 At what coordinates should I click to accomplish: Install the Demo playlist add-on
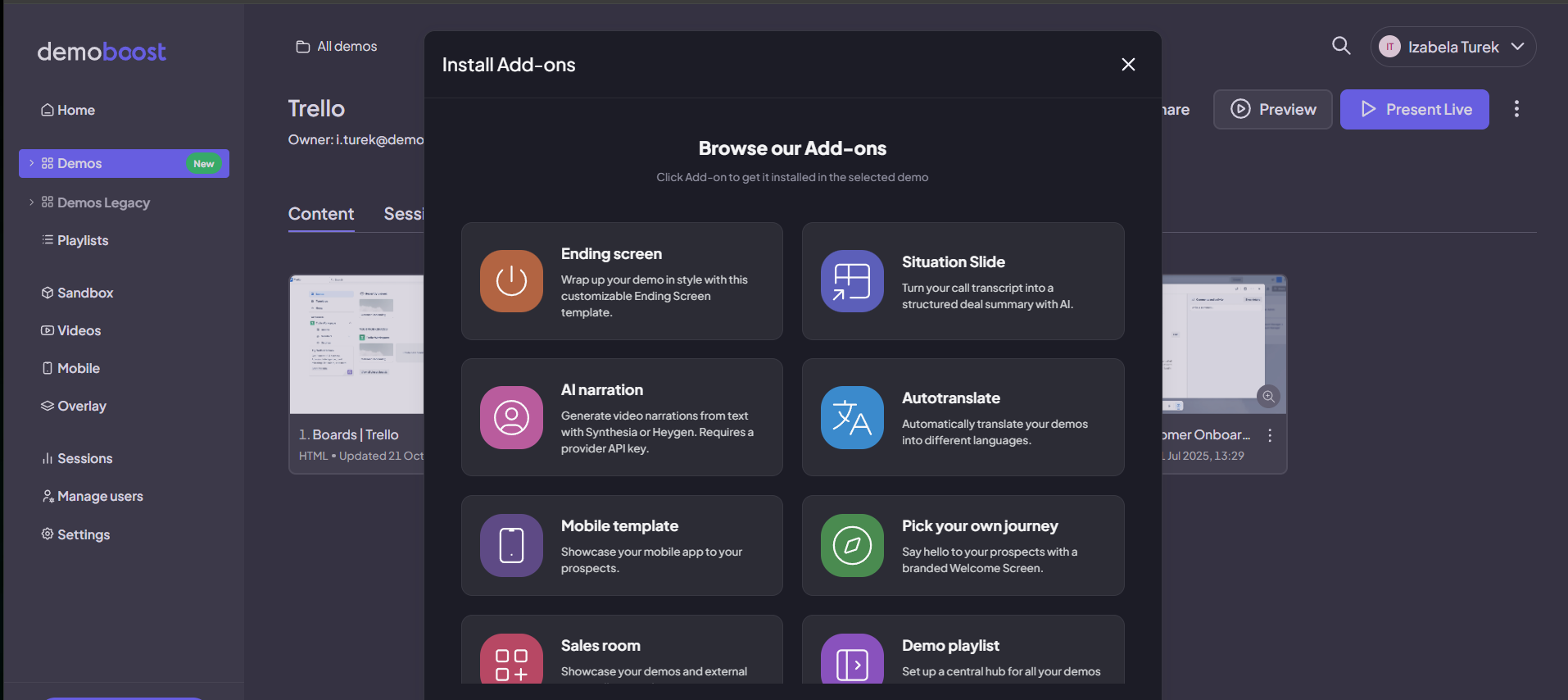point(963,650)
